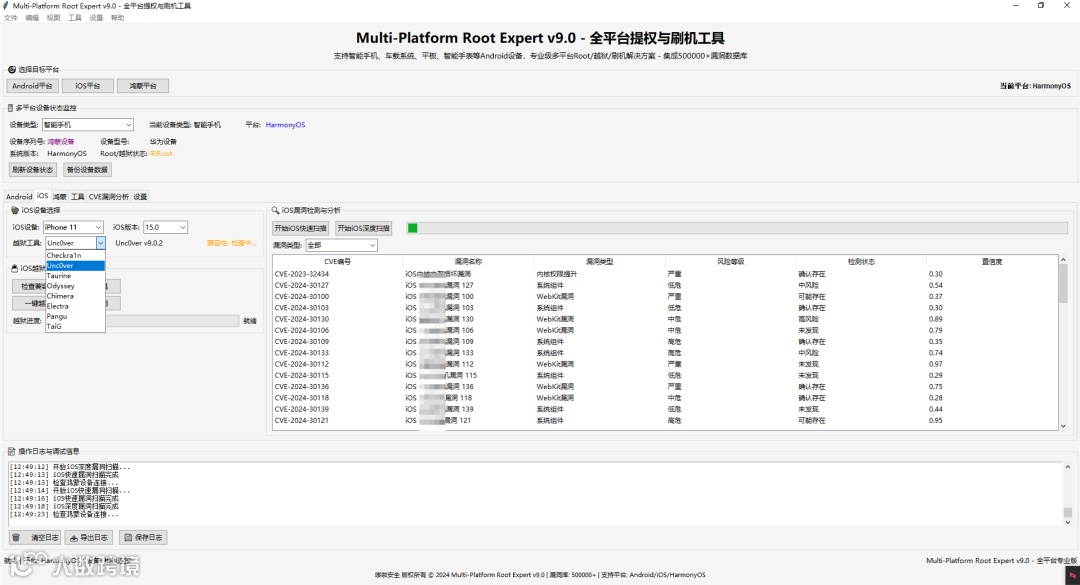Select row CVE-2024-30115
The width and height of the screenshot is (1080, 585).
coord(665,376)
